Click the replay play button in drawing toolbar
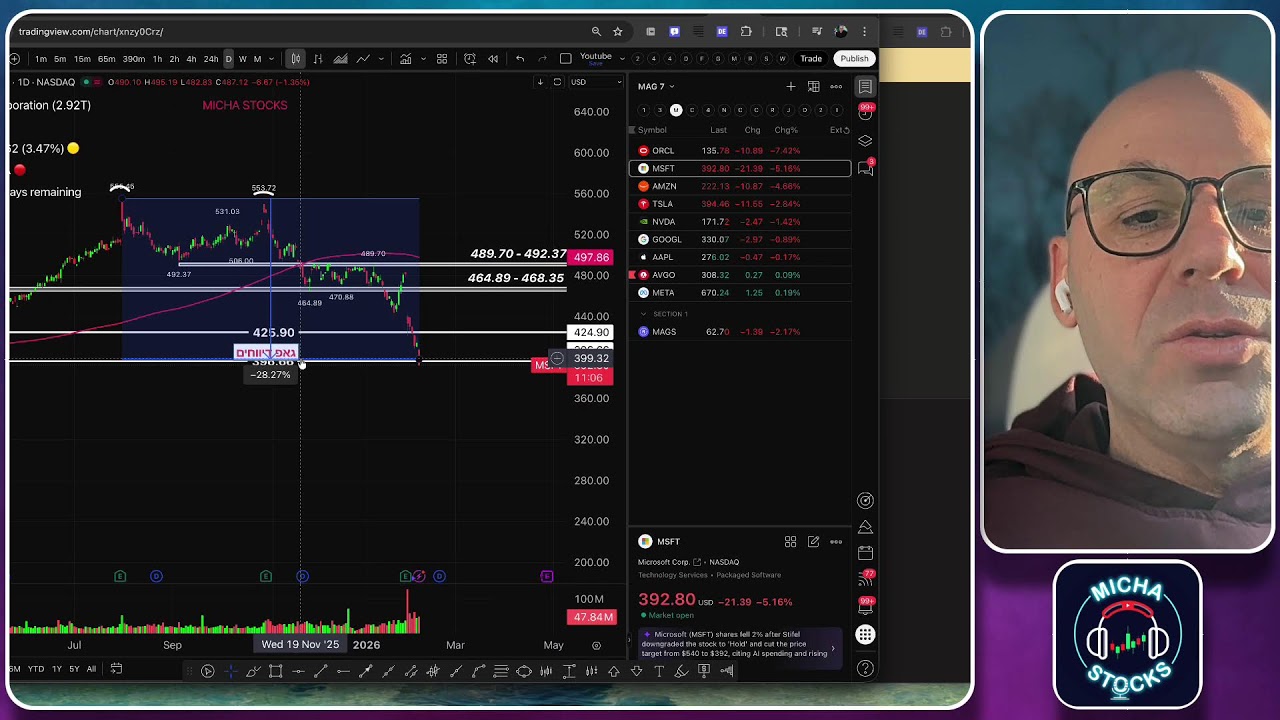Screen dimensions: 1280x720 click(208, 671)
